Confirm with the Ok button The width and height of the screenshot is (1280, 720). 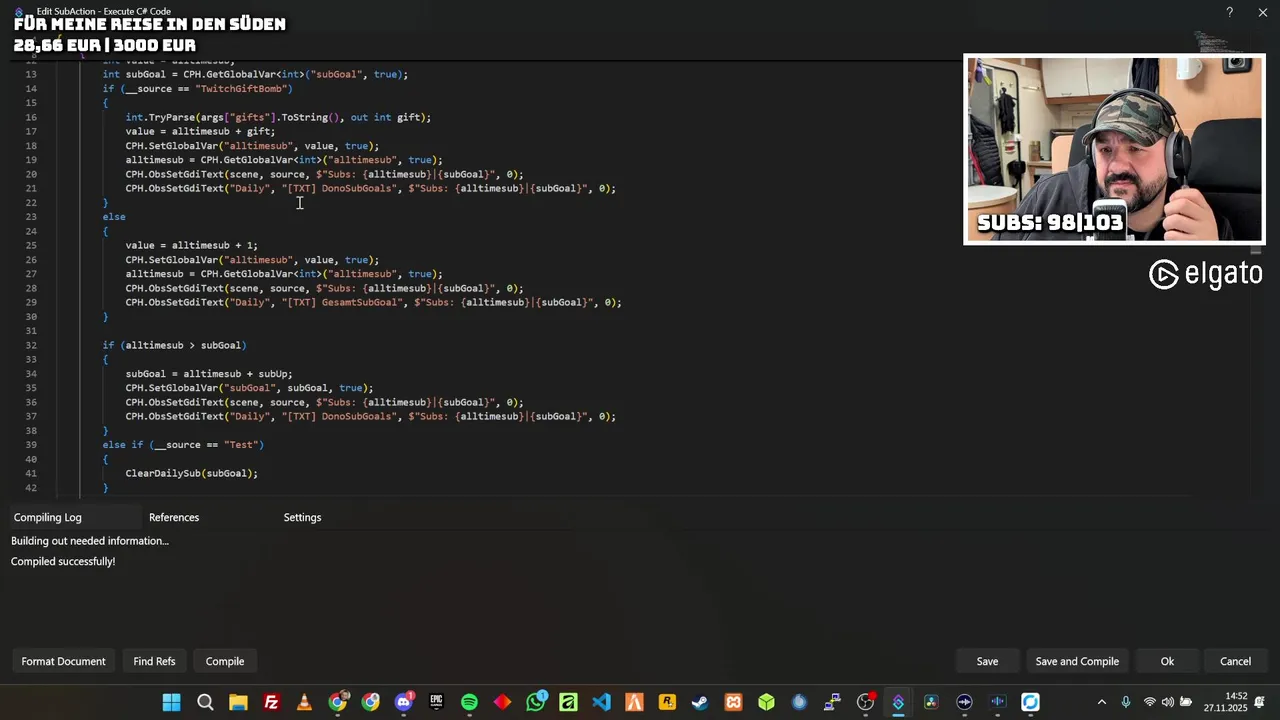(x=1167, y=661)
